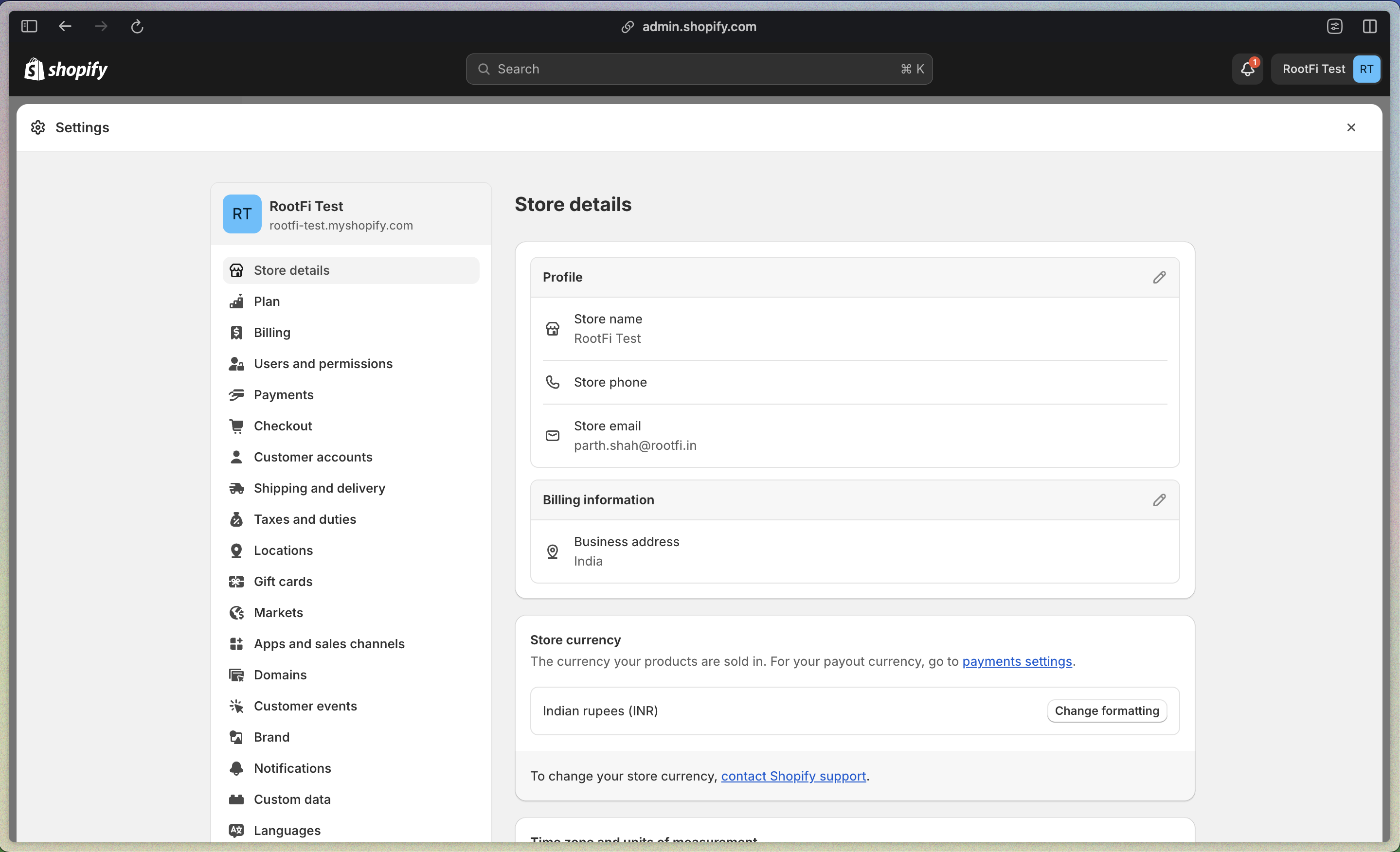This screenshot has width=1400, height=852.
Task: Click the Profile edit pencil icon
Action: coord(1159,277)
